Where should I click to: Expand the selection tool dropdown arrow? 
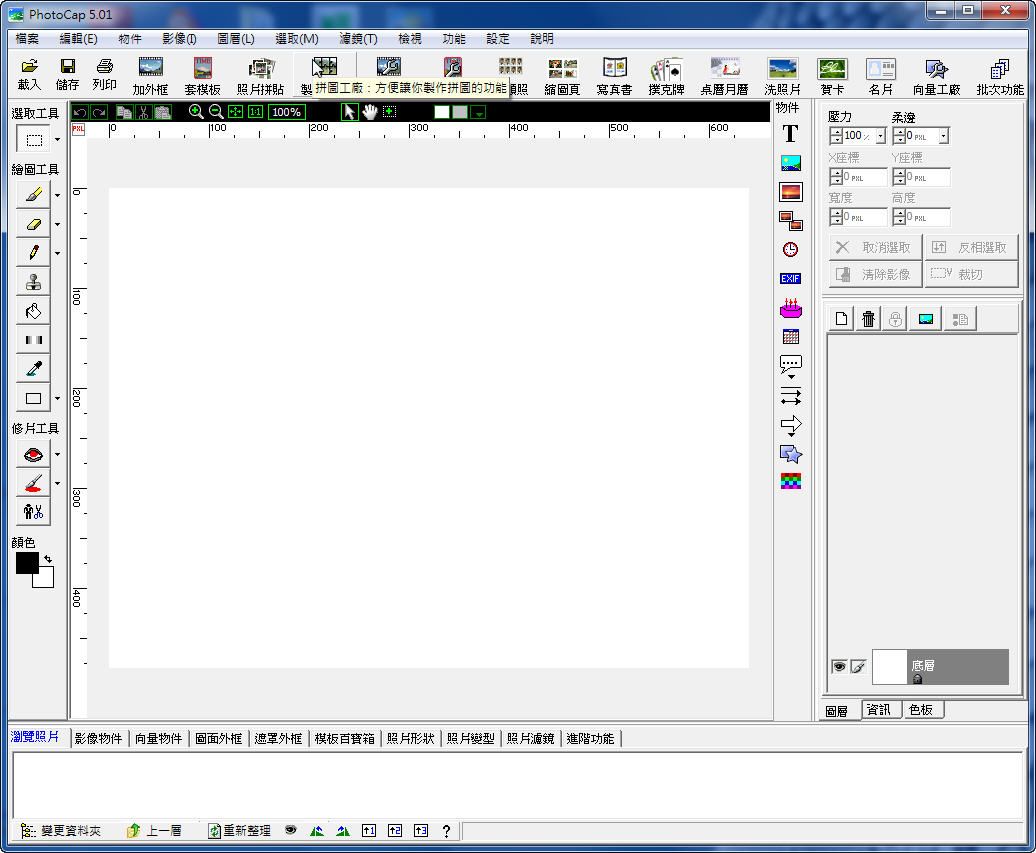57,140
